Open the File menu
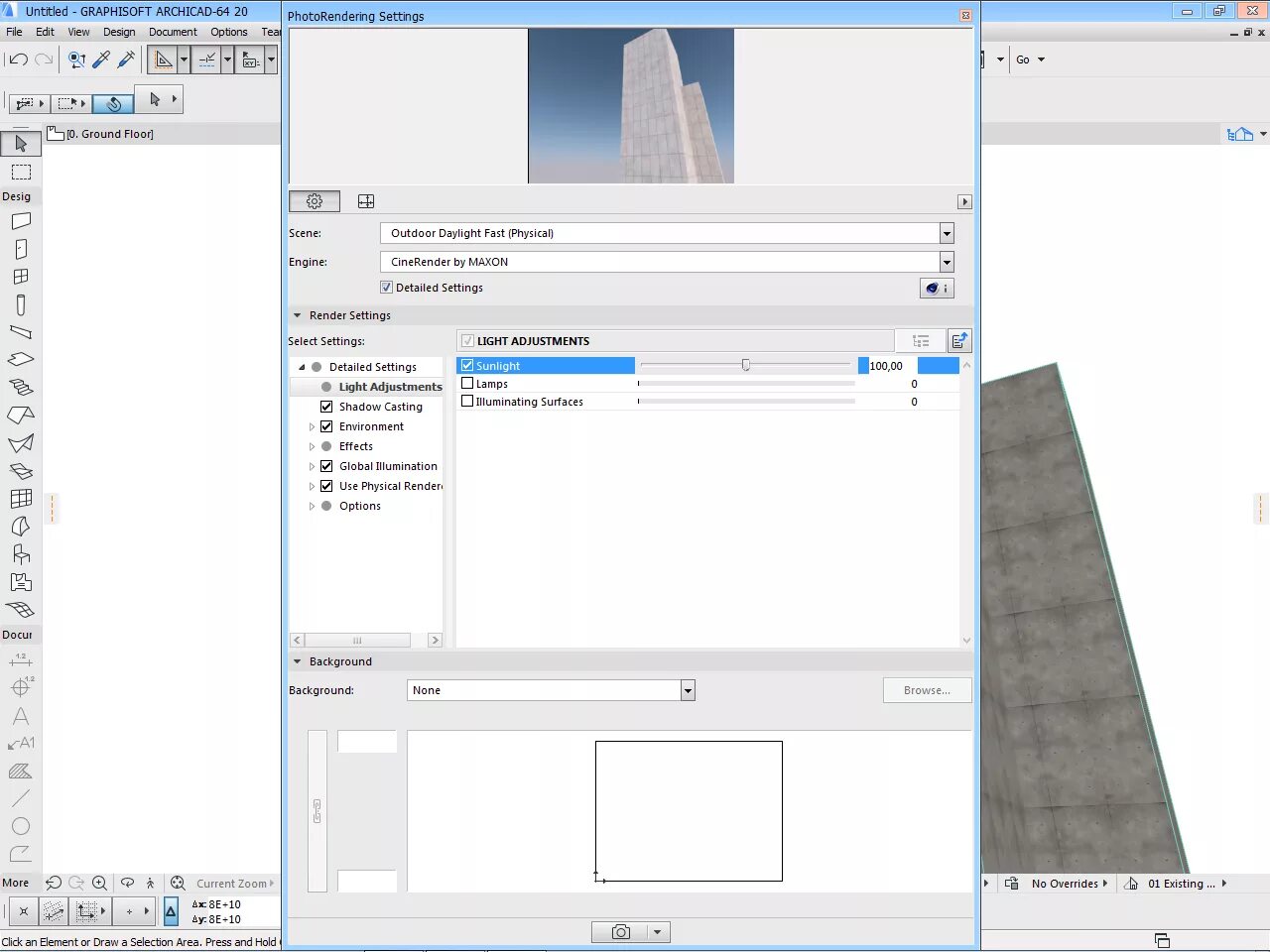This screenshot has width=1270, height=952. point(14,32)
